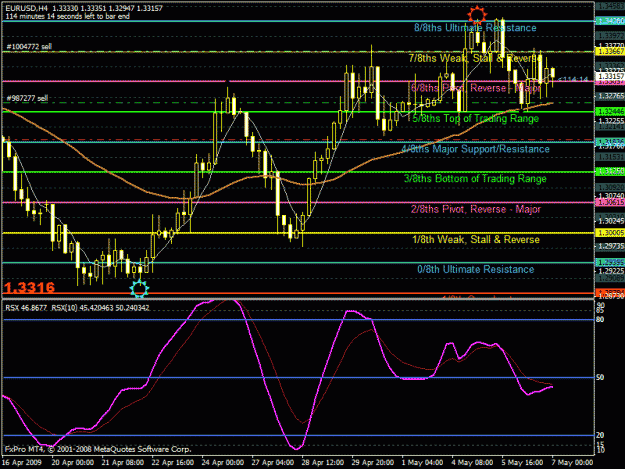Screen dimensions: 625x469
Task: Click the '28 Apr 12:00' time axis label
Action: point(322,463)
